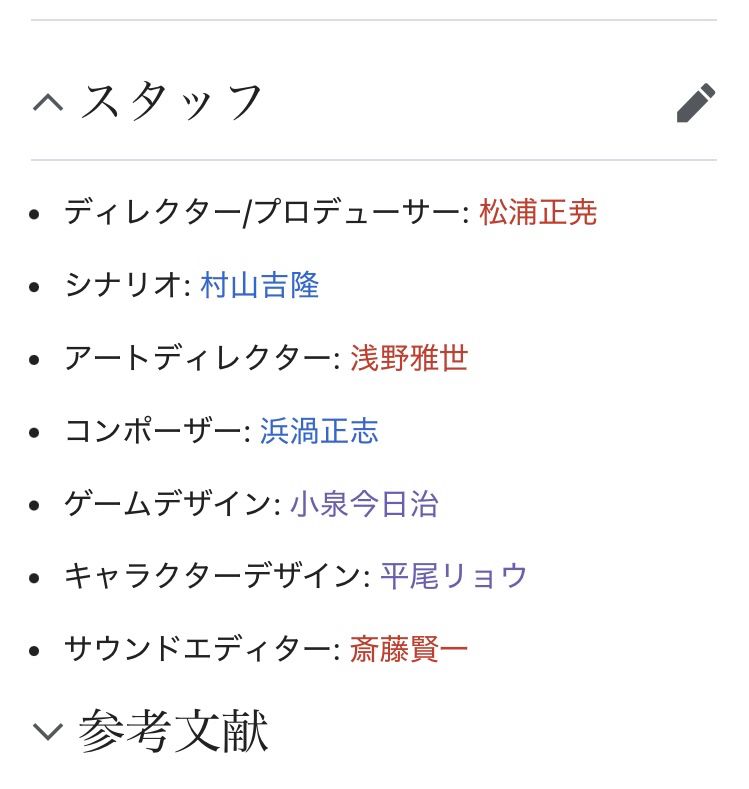Click the コンポーザー label text
Viewport: 749px width, 789px height.
[153, 431]
